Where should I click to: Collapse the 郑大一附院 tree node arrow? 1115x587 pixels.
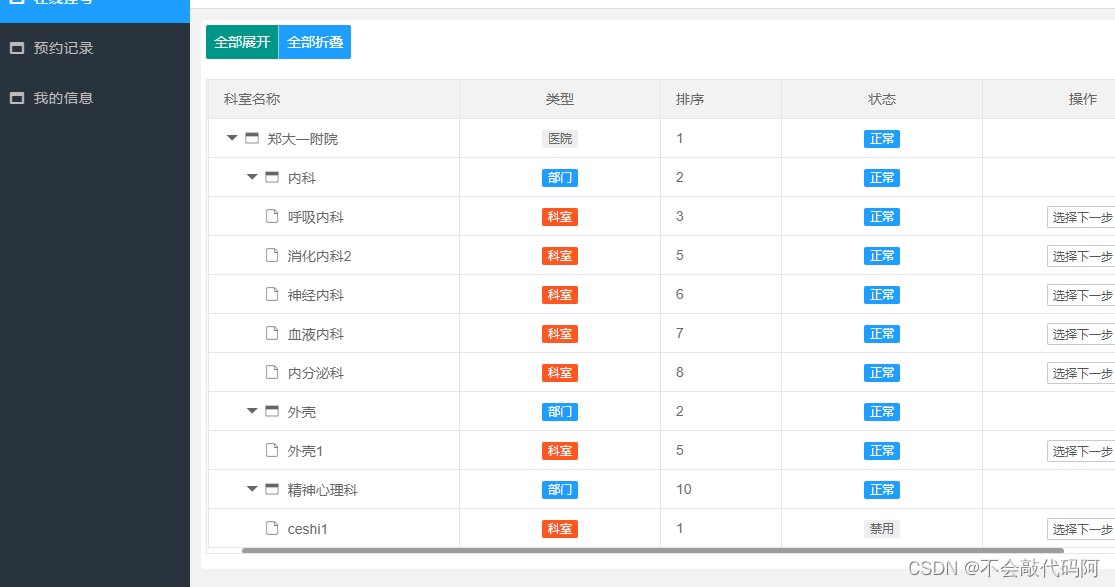[x=232, y=138]
